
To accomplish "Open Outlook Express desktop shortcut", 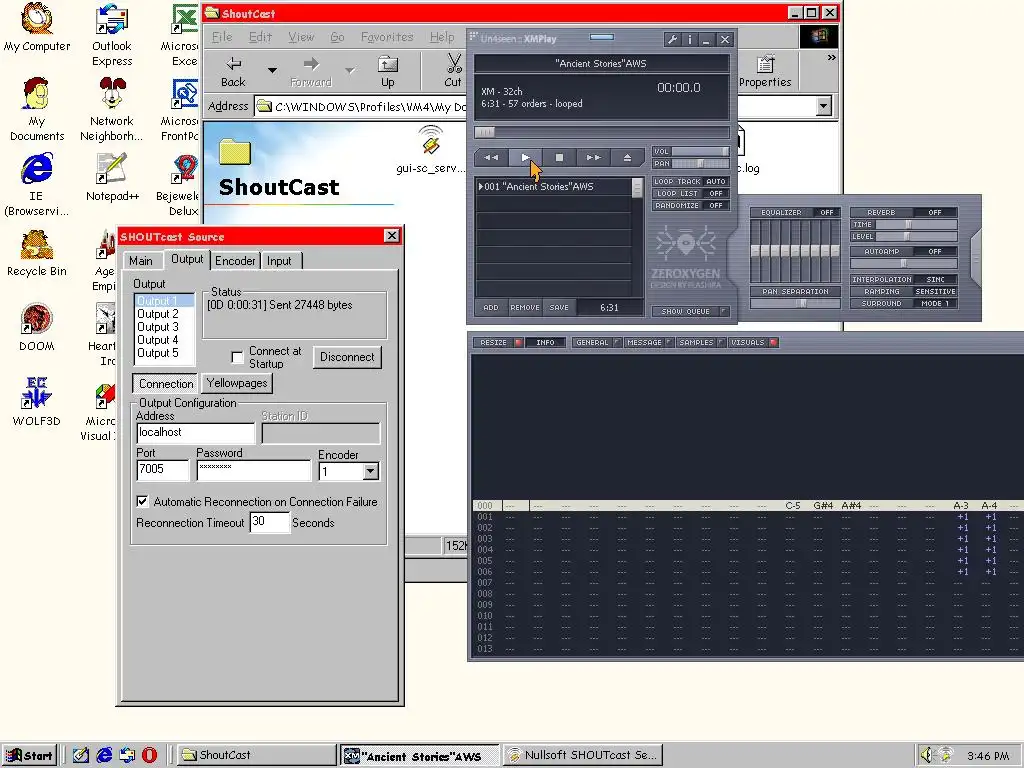I will pyautogui.click(x=112, y=36).
